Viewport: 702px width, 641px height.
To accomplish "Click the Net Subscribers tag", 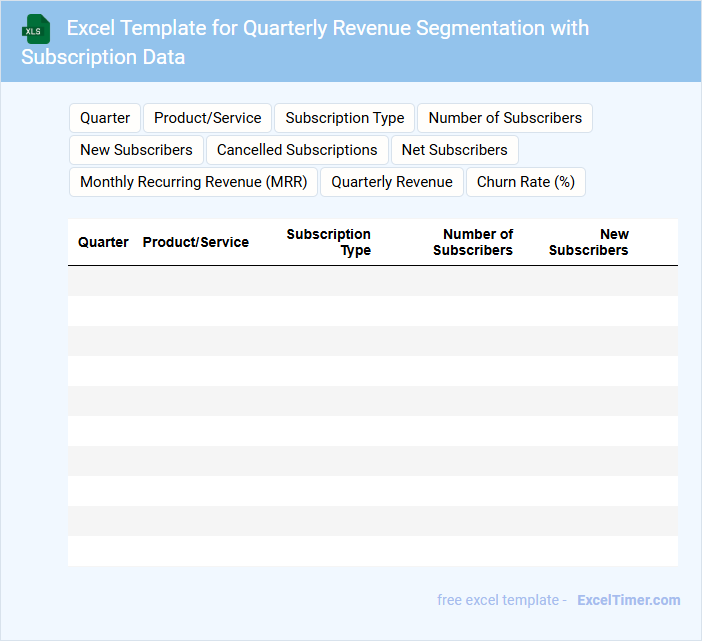I will pyautogui.click(x=454, y=150).
